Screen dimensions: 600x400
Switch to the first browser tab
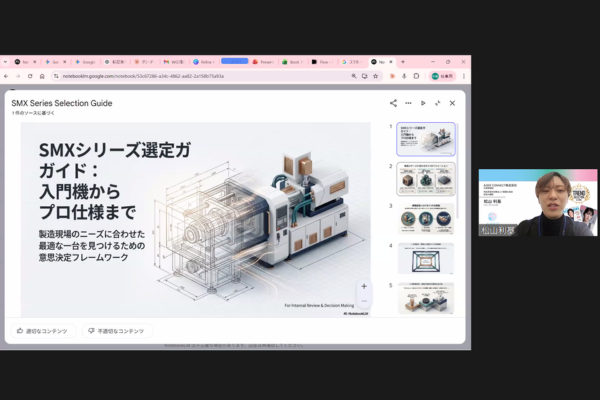[x=23, y=61]
